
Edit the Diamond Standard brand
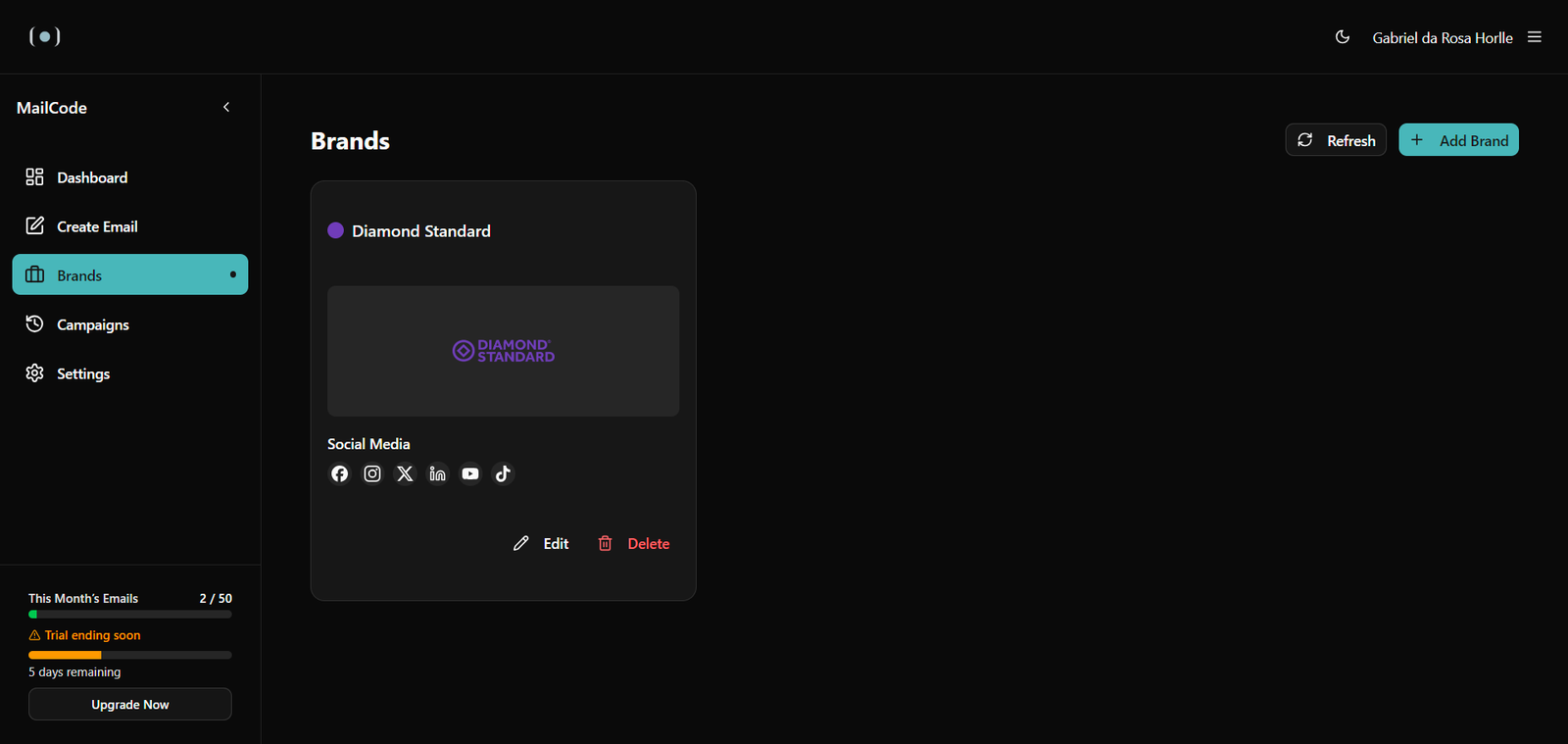[541, 543]
